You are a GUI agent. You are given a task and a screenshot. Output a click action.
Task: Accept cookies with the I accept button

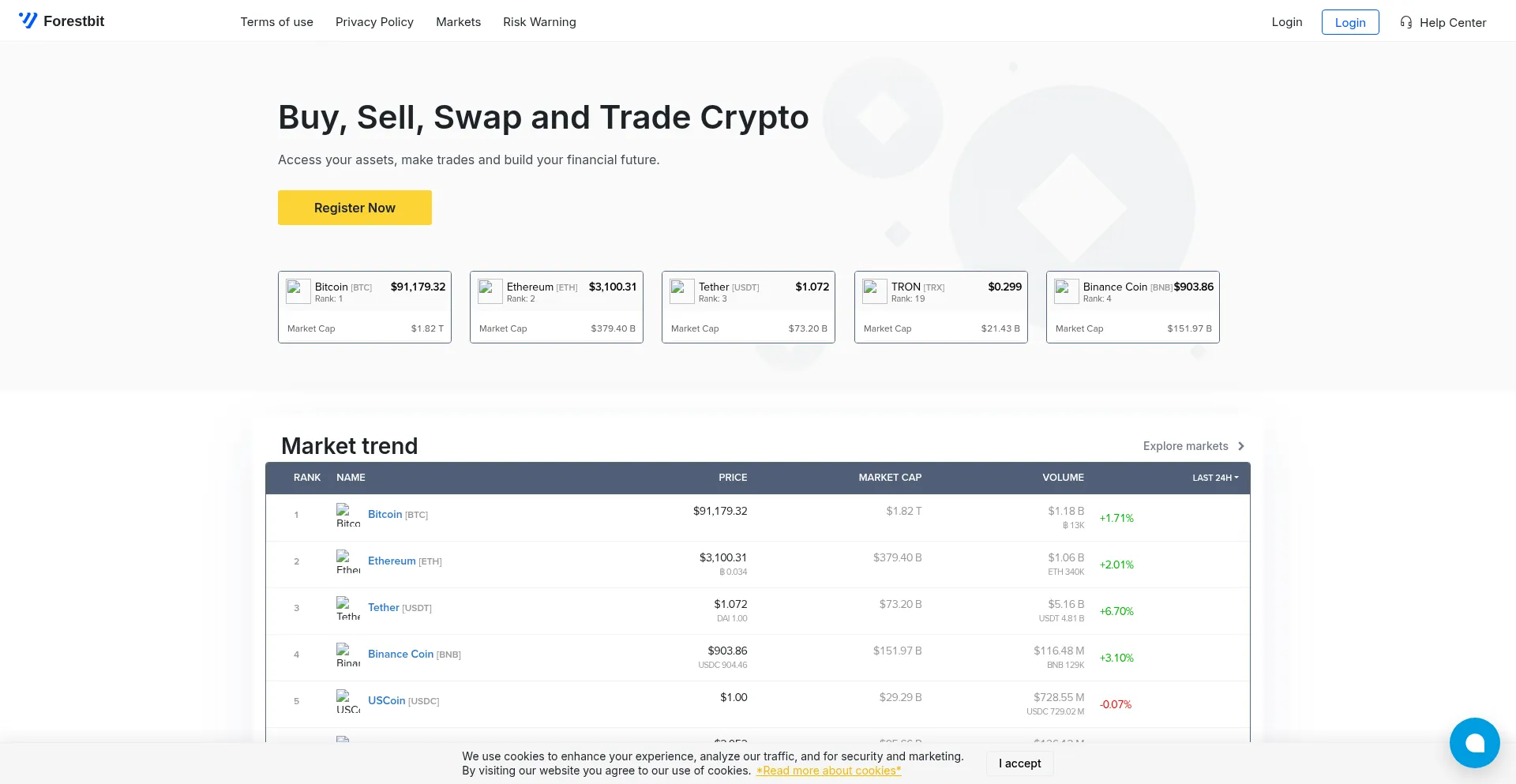(1019, 763)
